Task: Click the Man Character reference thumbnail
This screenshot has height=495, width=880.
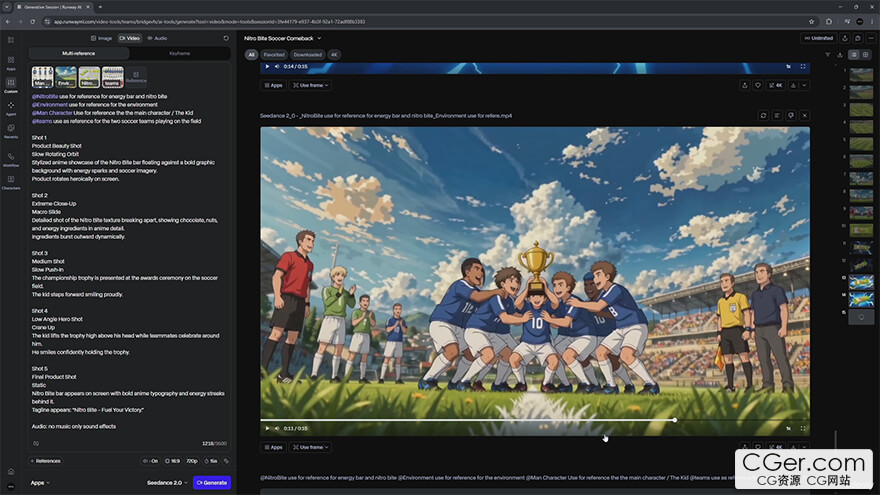Action: 42,77
